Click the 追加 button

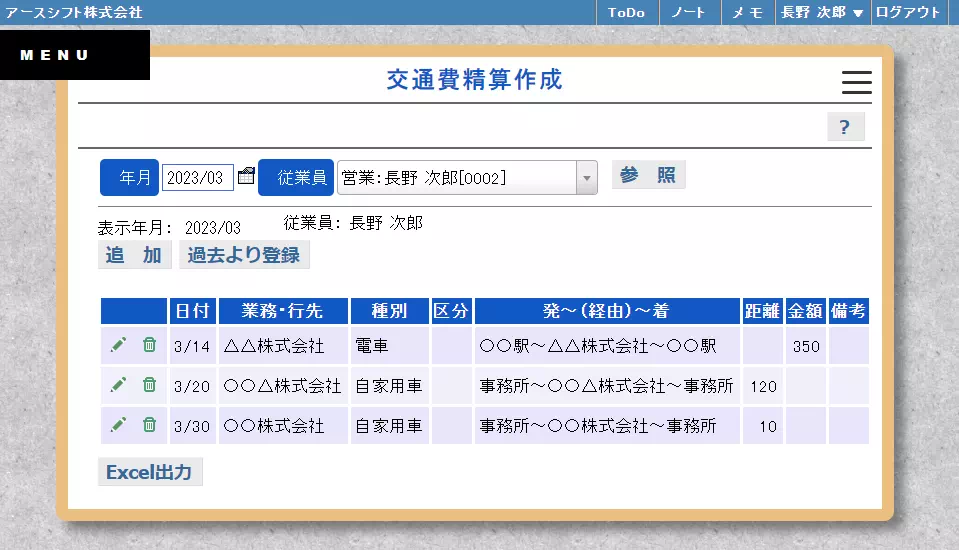point(135,255)
